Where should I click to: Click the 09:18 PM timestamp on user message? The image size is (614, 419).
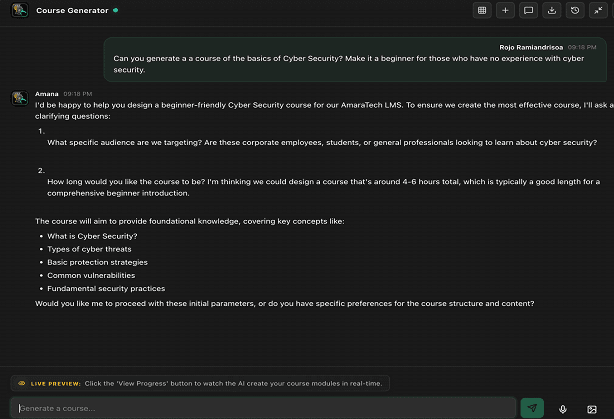[582, 47]
